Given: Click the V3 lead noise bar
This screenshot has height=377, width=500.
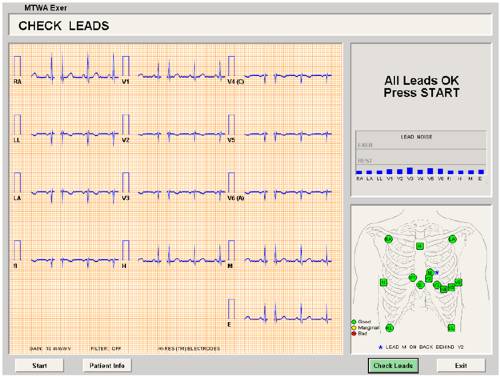Looking at the screenshot, I should pos(410,171).
